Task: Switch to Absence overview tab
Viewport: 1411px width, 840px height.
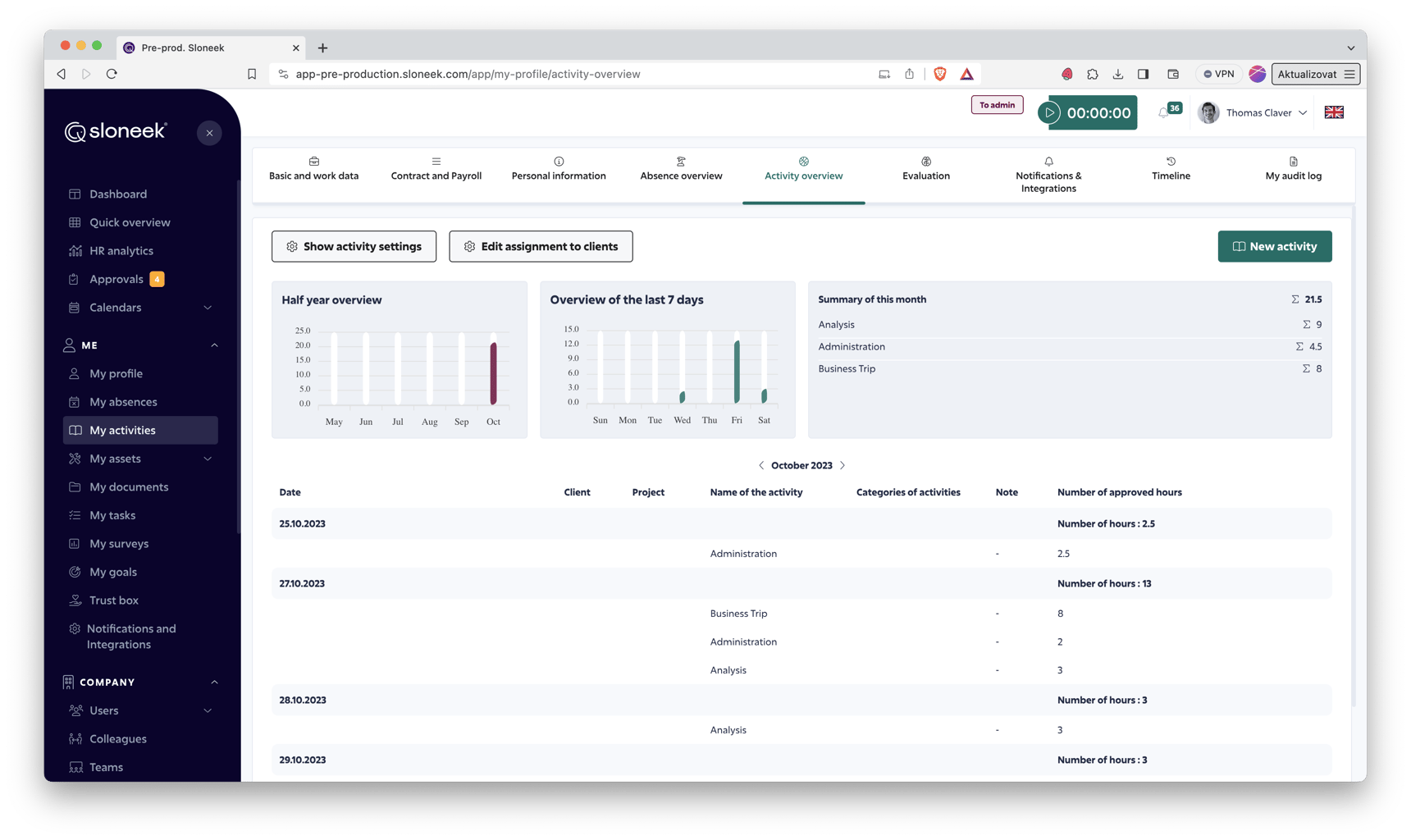Action: [x=681, y=169]
